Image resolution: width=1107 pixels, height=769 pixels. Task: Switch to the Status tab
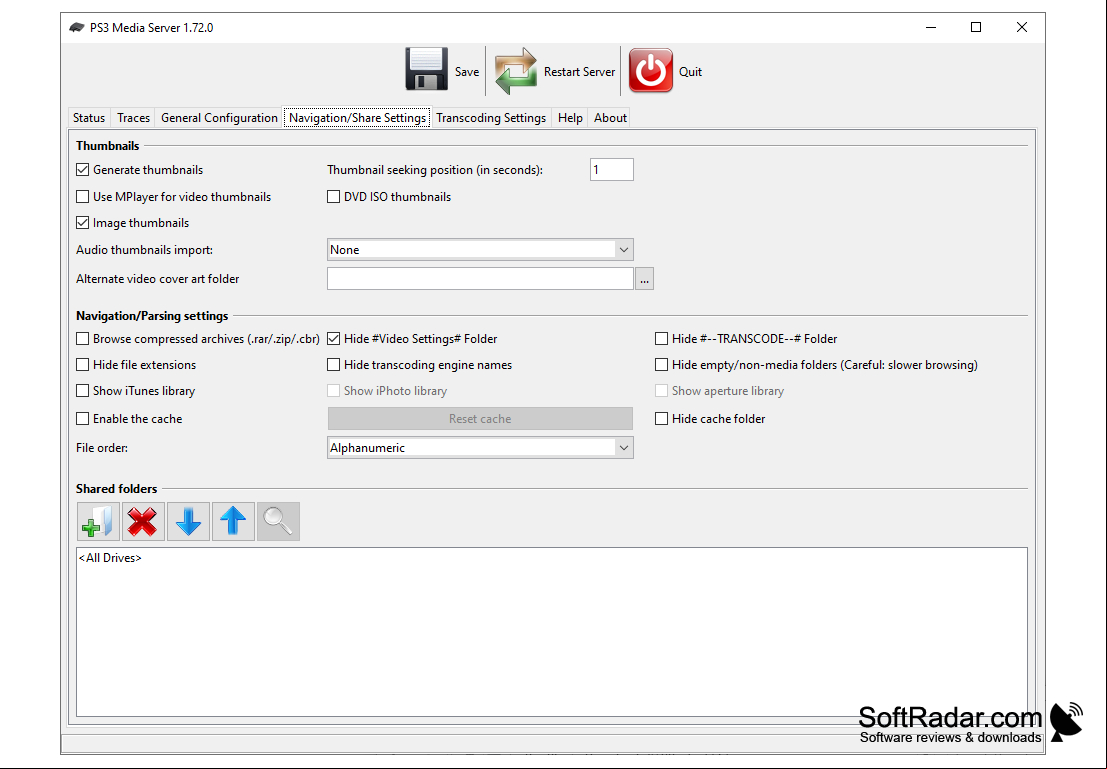click(89, 117)
